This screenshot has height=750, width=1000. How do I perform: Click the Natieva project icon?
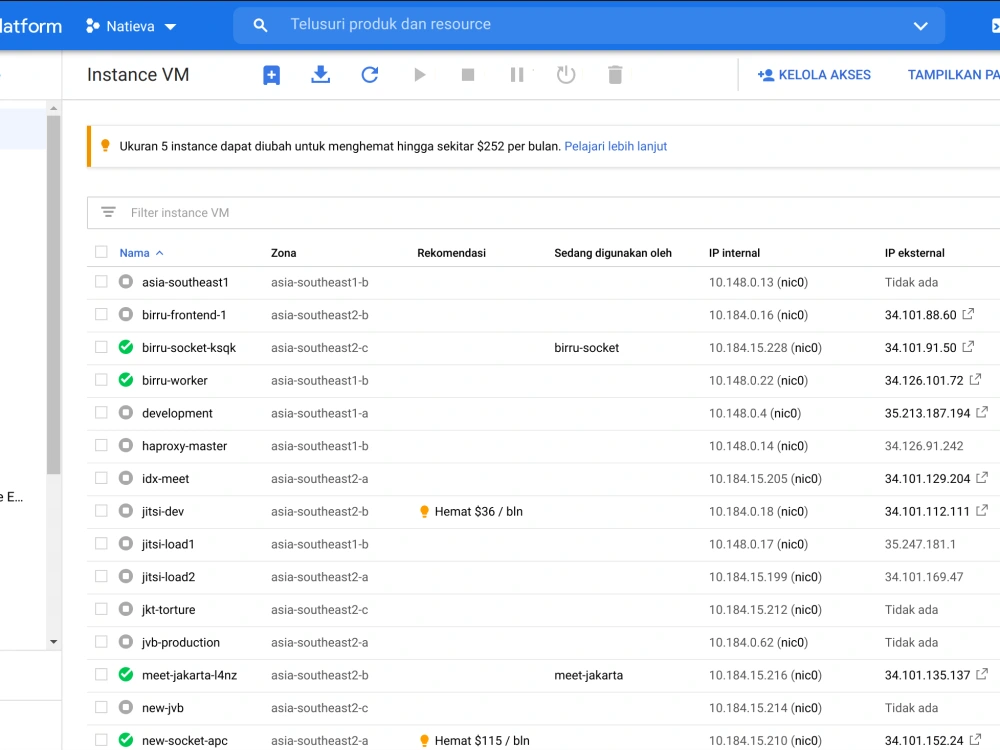click(93, 26)
